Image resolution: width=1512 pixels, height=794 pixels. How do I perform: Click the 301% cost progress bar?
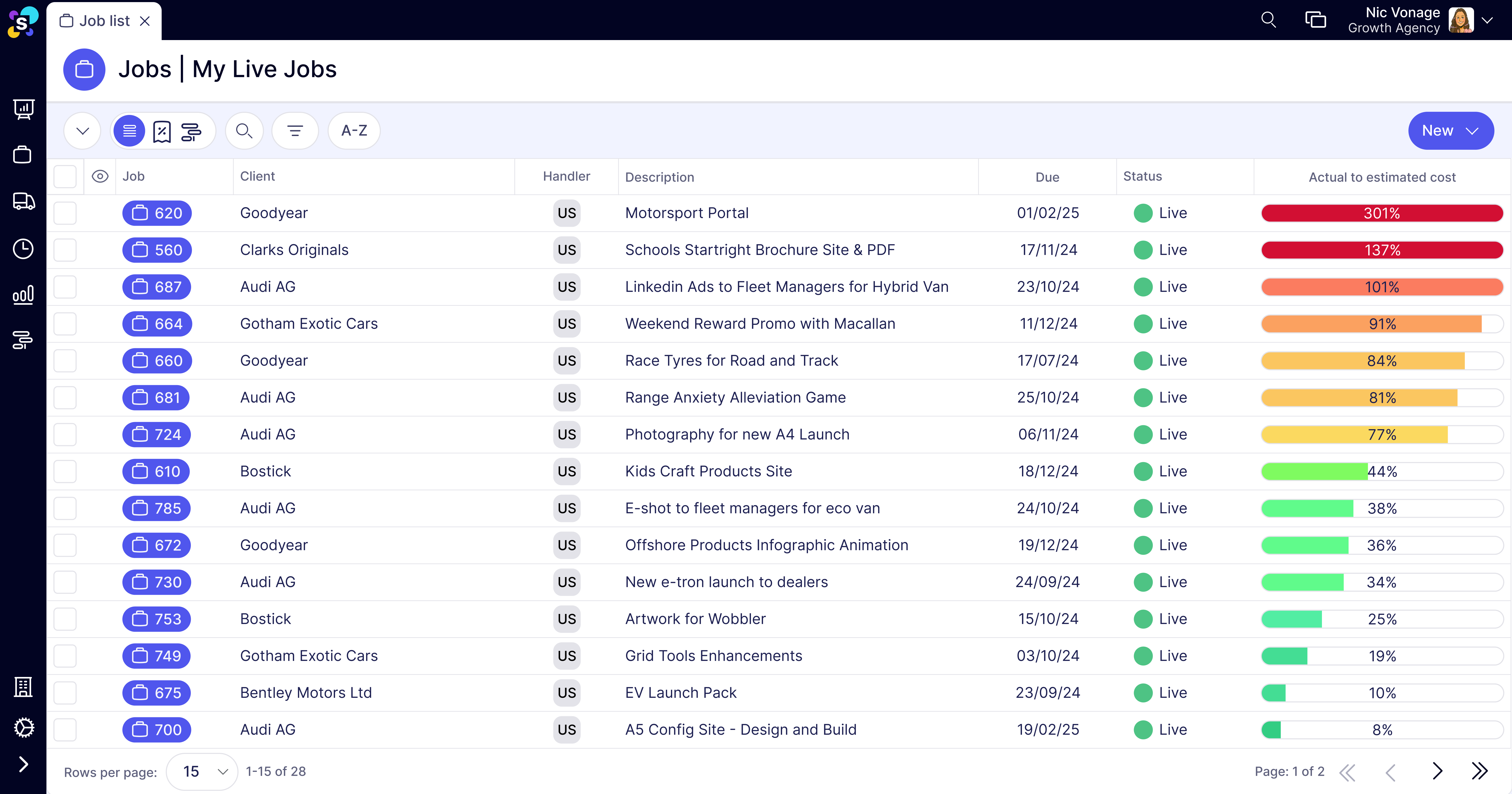[x=1382, y=213]
